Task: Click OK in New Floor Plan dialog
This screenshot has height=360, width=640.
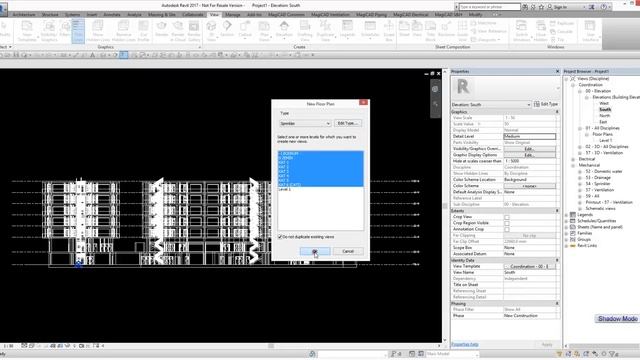Action: [315, 251]
